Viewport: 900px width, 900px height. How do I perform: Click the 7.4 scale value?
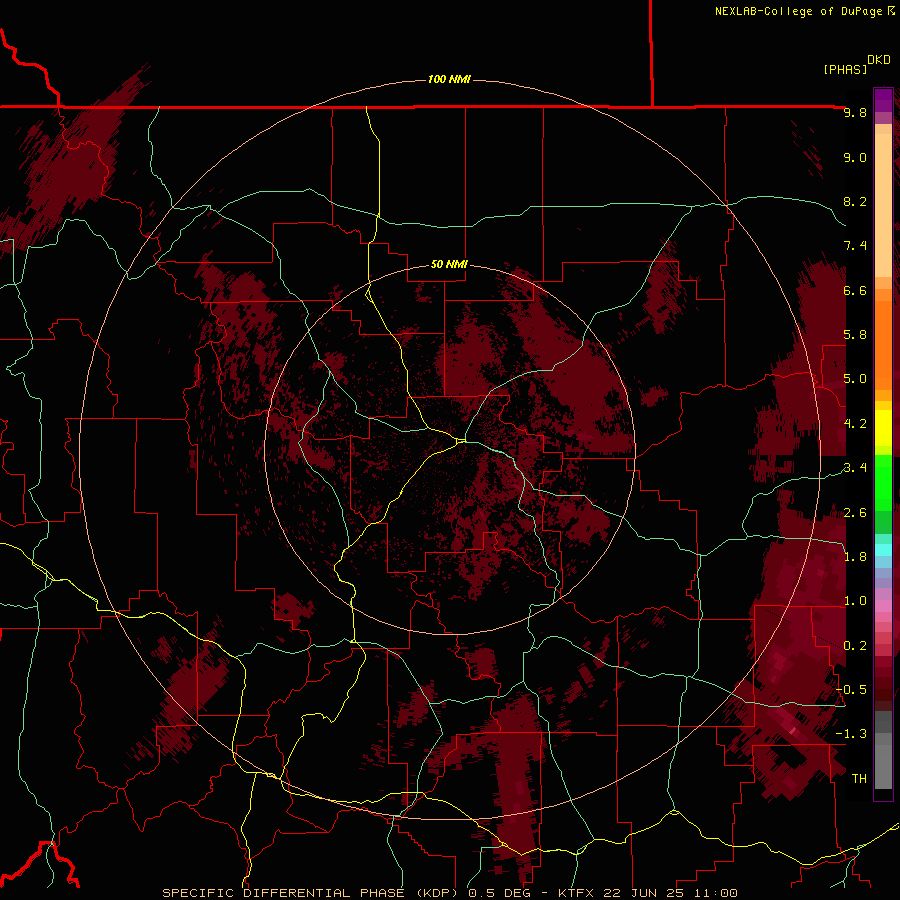855,246
